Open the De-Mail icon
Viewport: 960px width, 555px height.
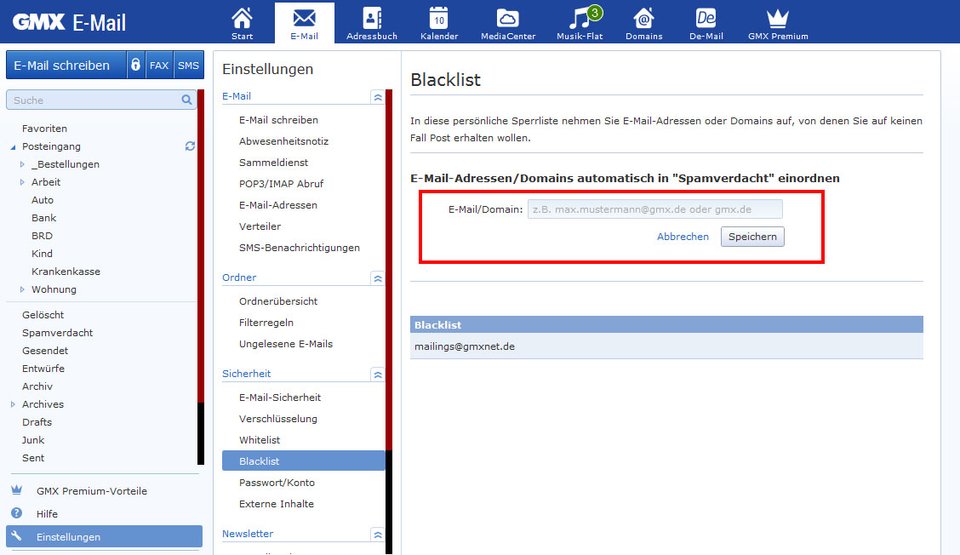tap(706, 18)
